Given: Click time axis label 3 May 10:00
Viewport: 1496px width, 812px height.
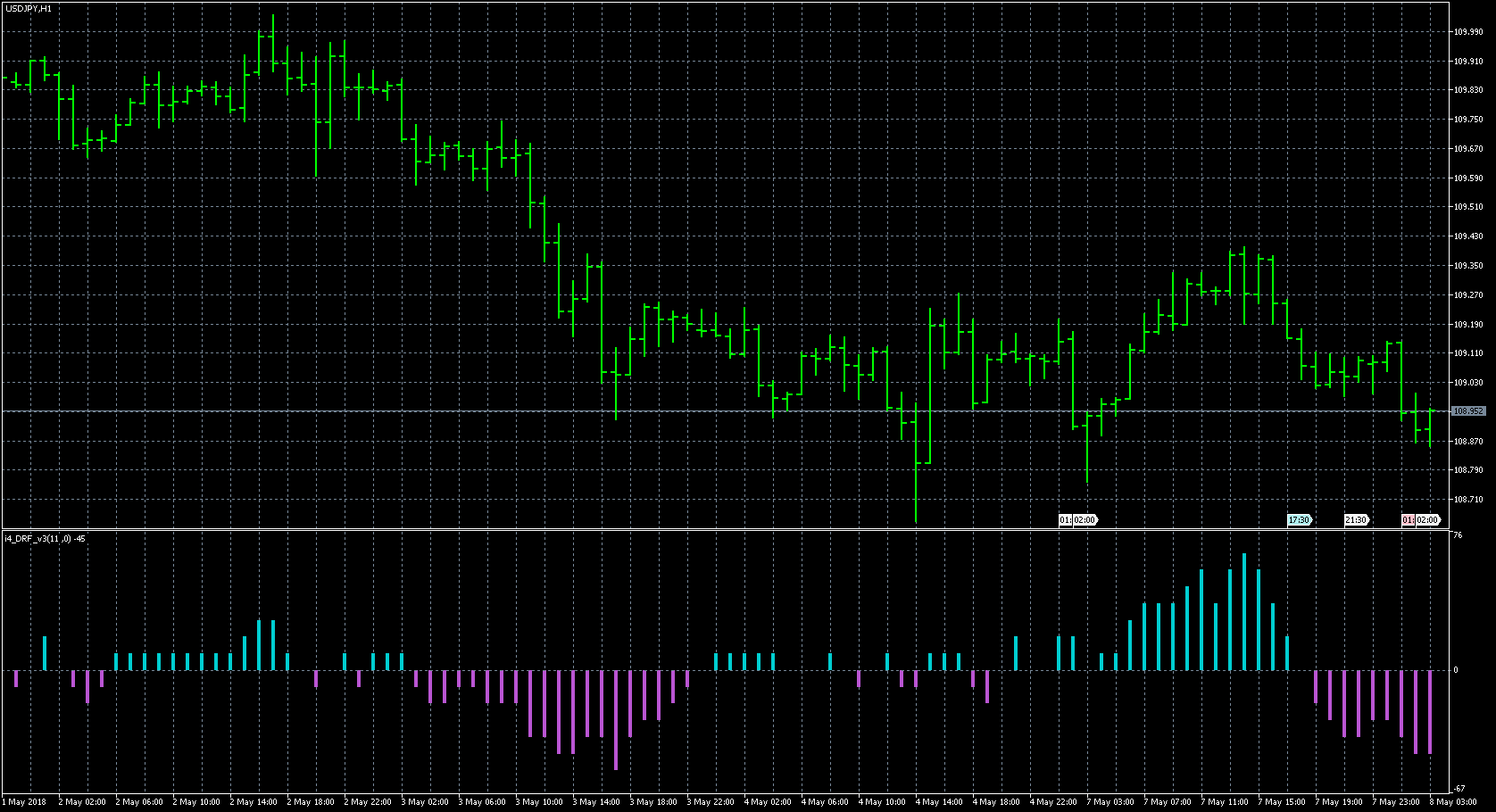Looking at the screenshot, I should (539, 802).
